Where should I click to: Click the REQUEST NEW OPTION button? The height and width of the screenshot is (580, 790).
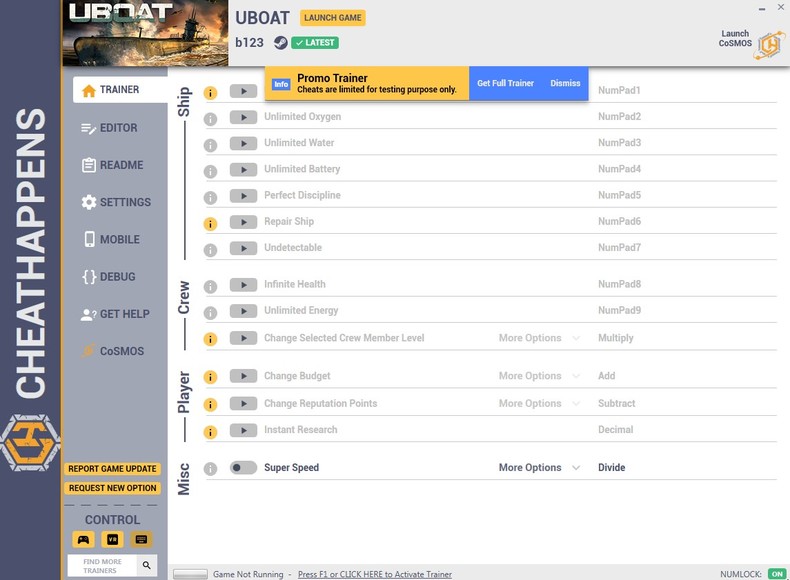coord(112,488)
